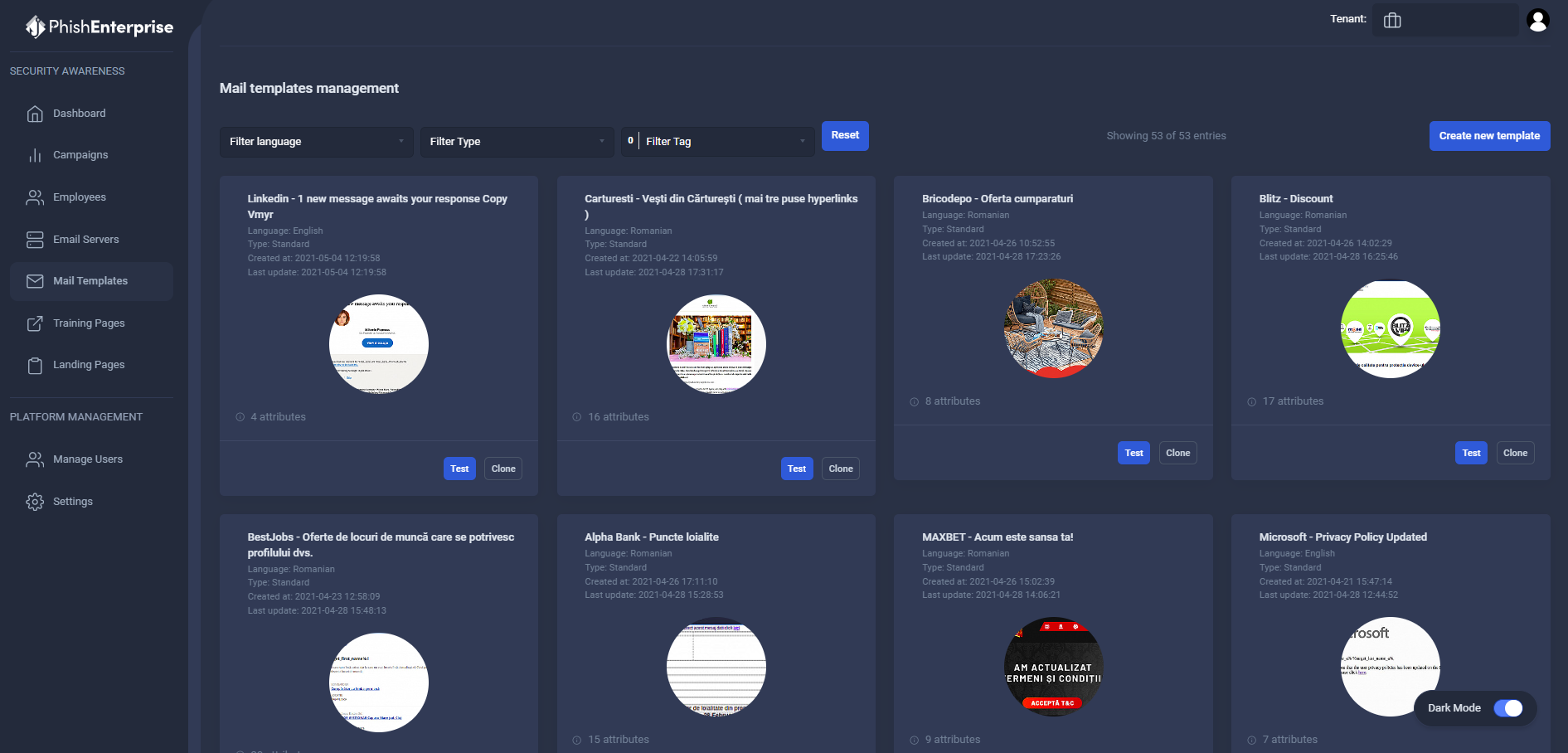Screen dimensions: 1568x753
Task: Go to Manage Users
Action: pos(91,459)
